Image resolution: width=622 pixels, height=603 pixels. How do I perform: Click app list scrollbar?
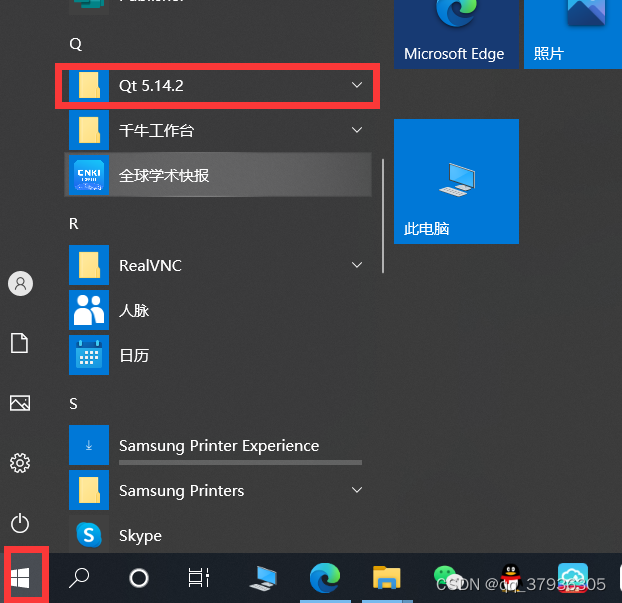[x=383, y=216]
